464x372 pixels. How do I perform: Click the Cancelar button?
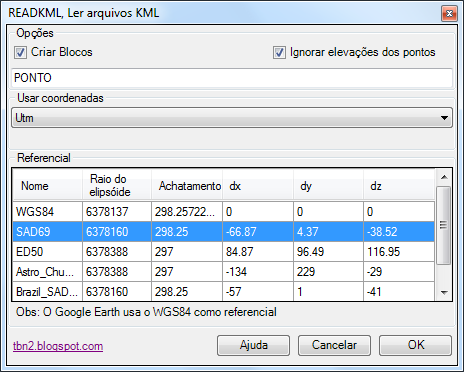pos(334,345)
